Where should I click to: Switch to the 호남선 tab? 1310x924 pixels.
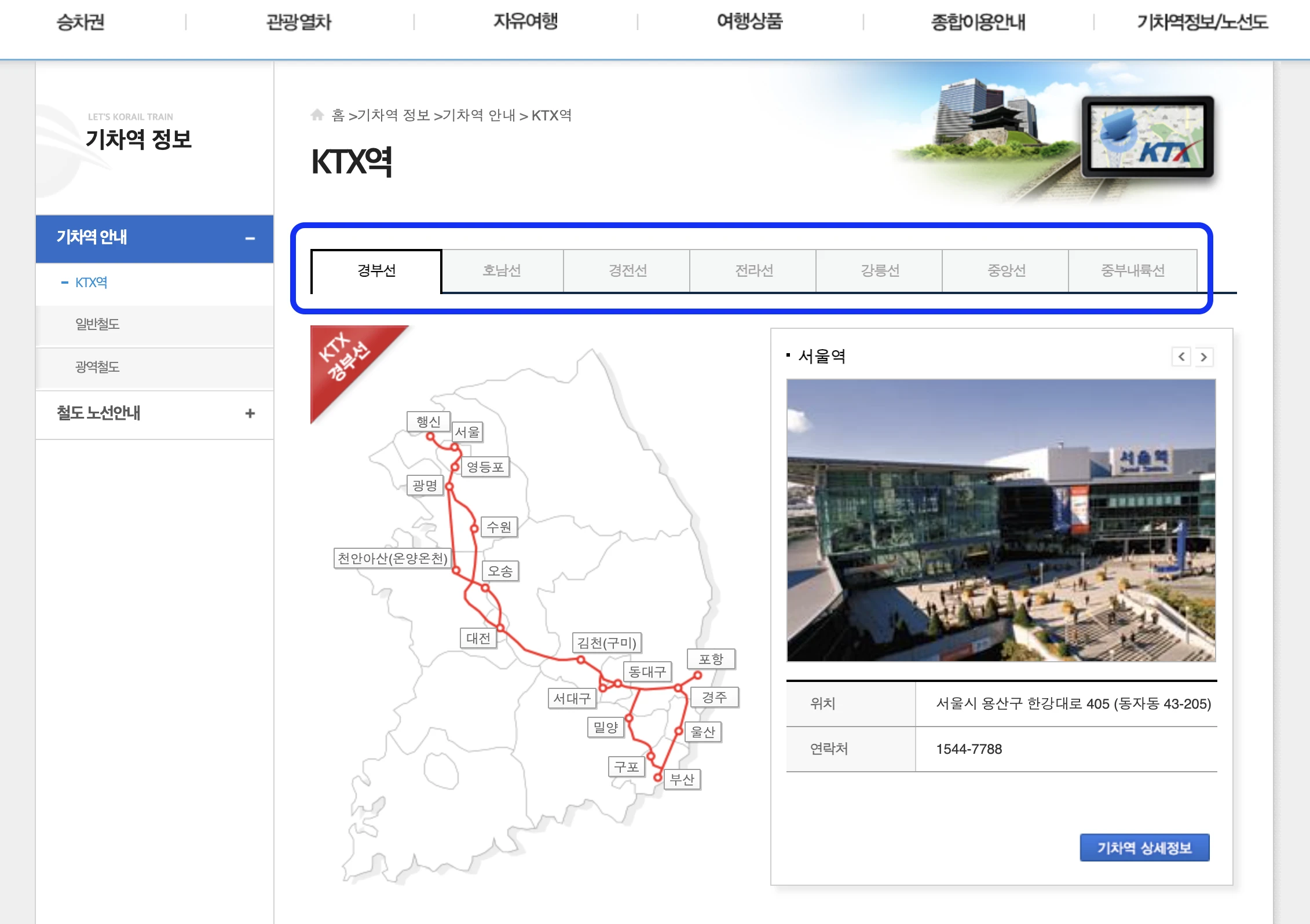[x=502, y=271]
